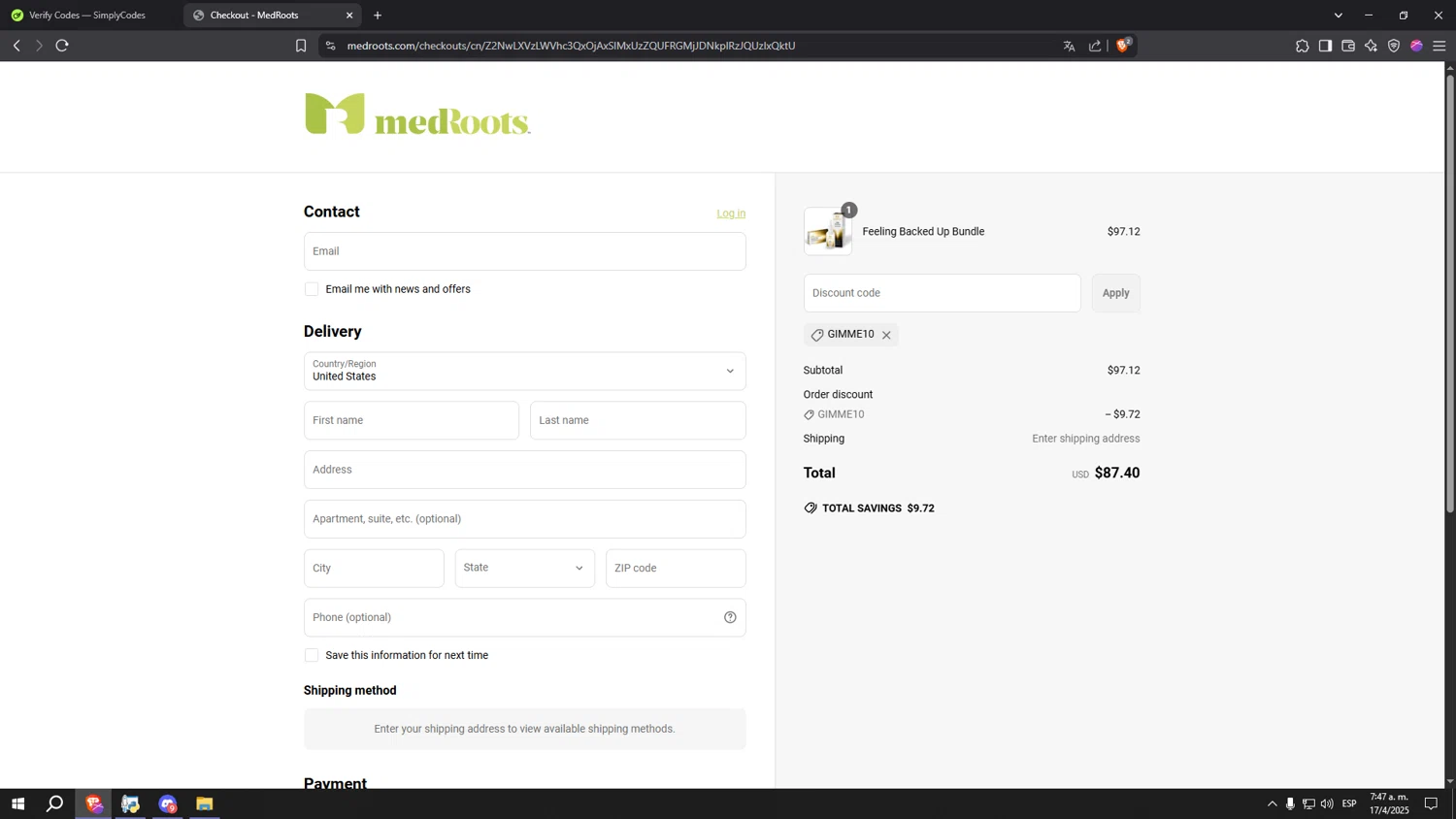Open the taskbar clock and calendar
Viewport: 1456px width, 819px height.
pos(1389,803)
